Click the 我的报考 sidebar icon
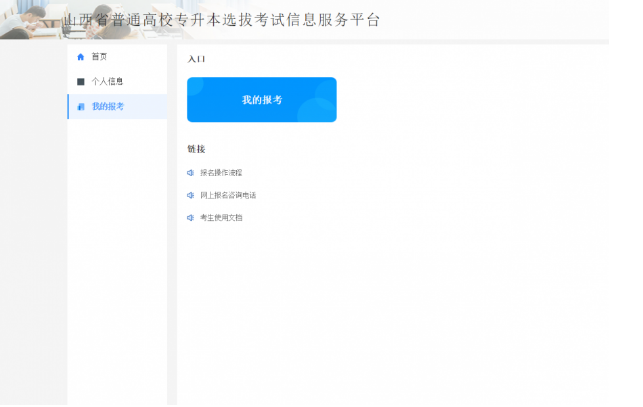This screenshot has width=643, height=407. pyautogui.click(x=80, y=107)
